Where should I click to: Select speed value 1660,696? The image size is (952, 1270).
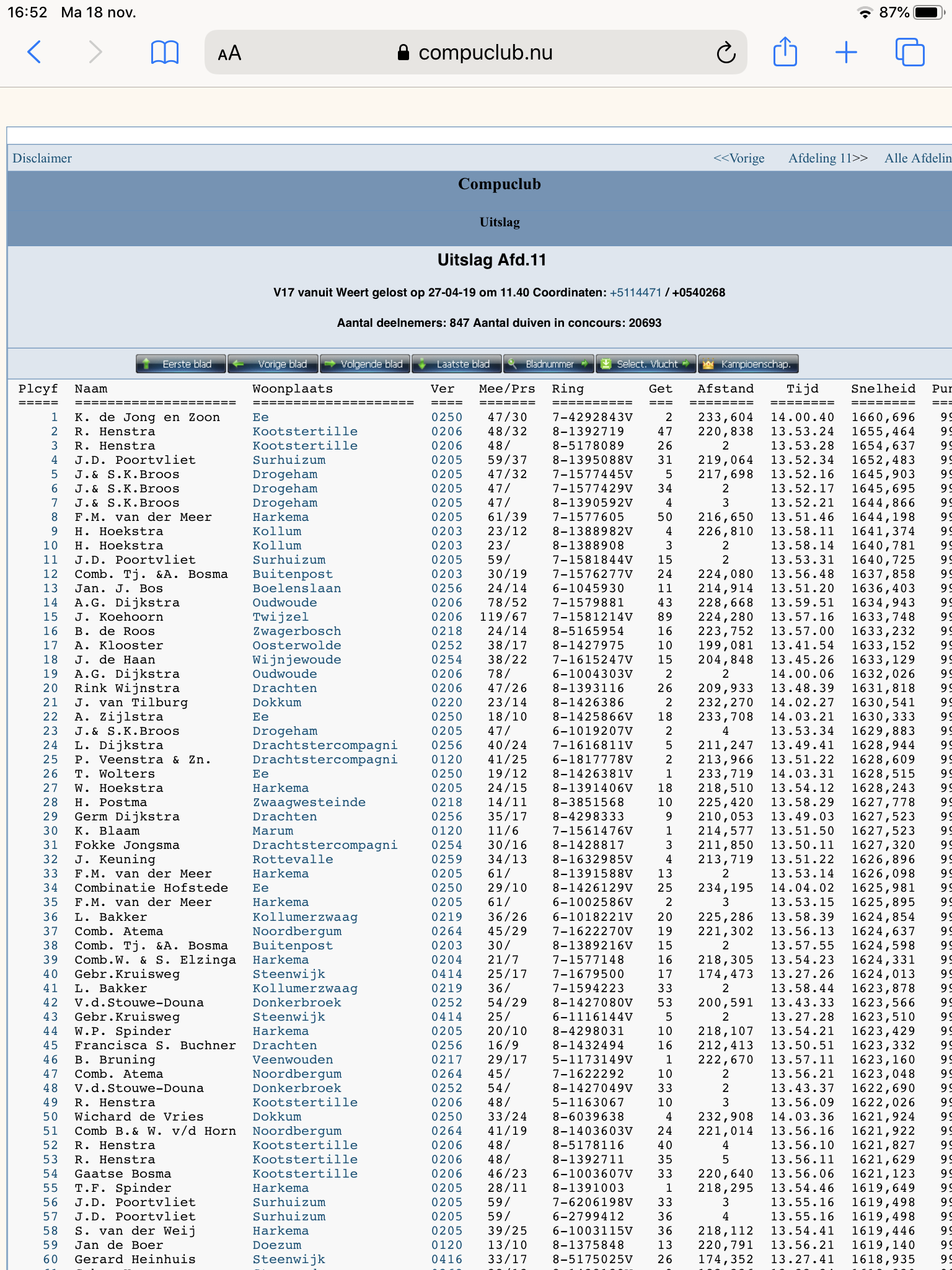pyautogui.click(x=883, y=417)
